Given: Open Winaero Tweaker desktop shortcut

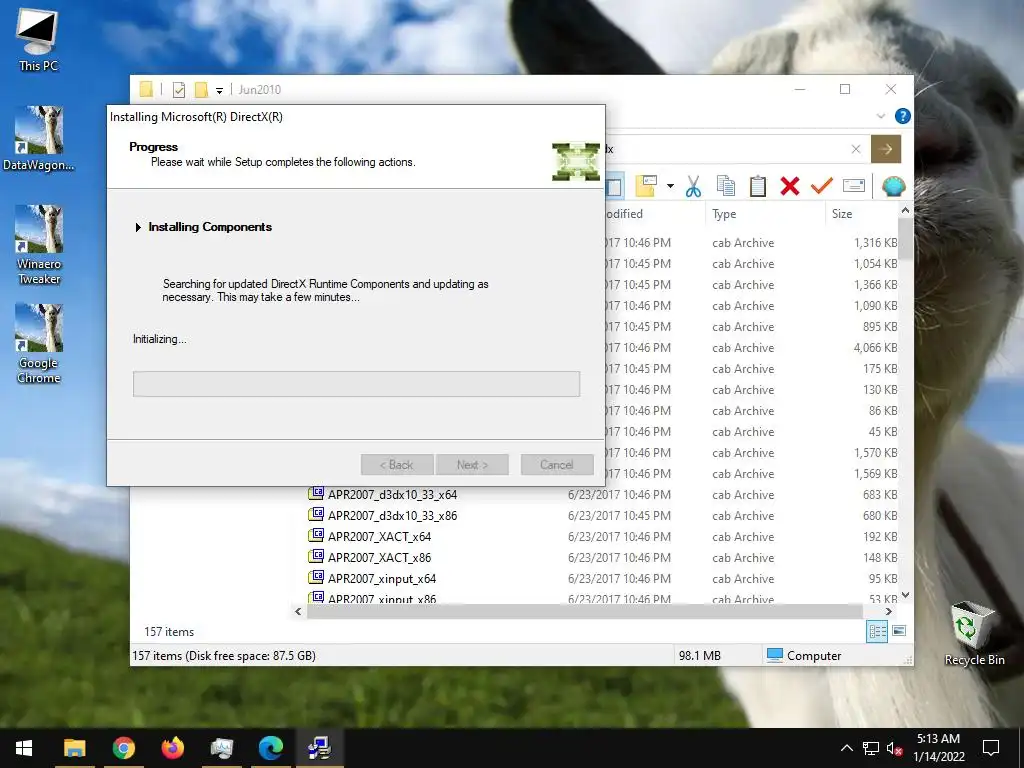Looking at the screenshot, I should coord(39,244).
